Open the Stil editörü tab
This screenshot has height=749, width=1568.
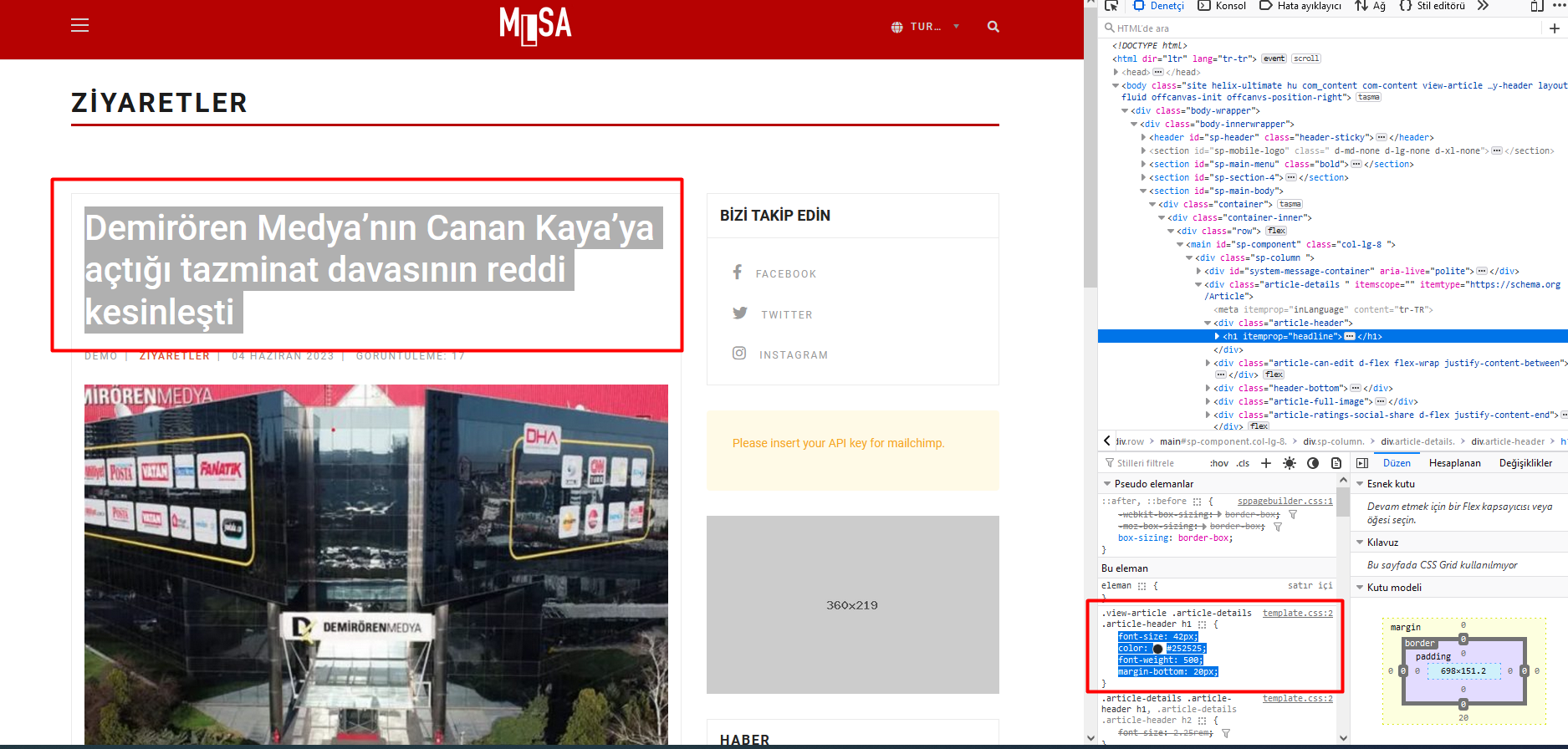point(1432,6)
